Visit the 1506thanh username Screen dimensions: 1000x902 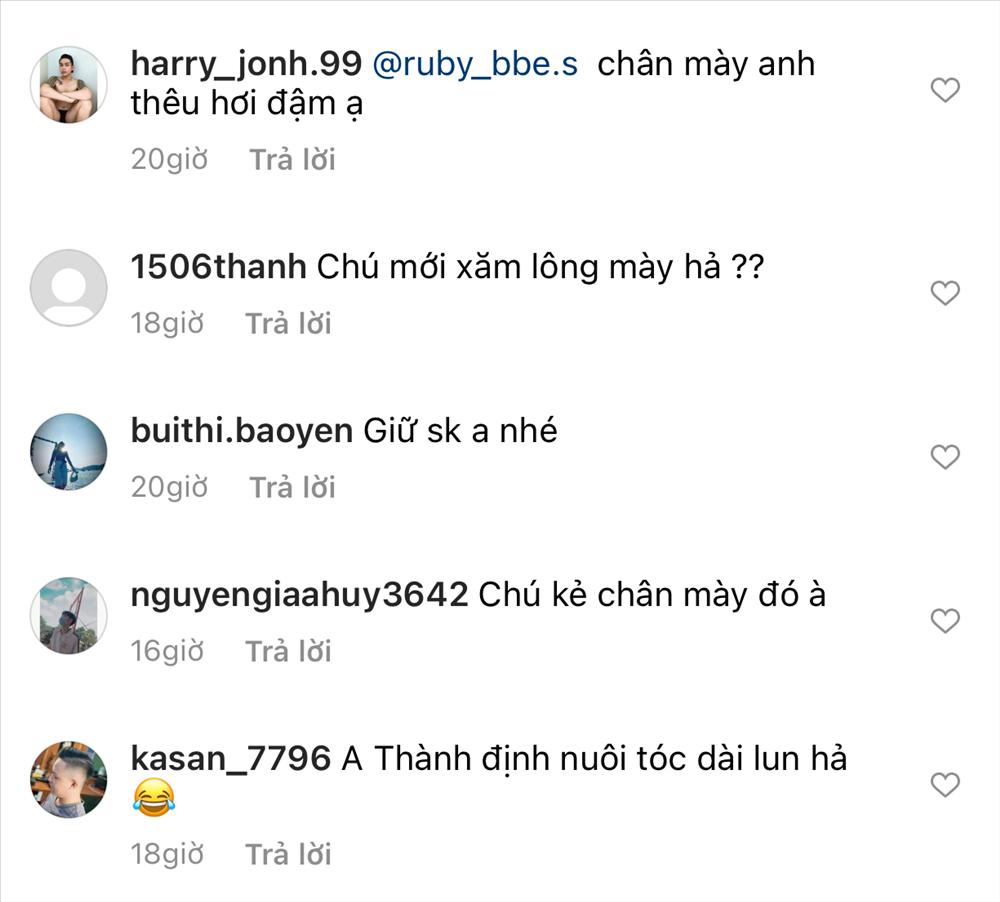(x=218, y=267)
